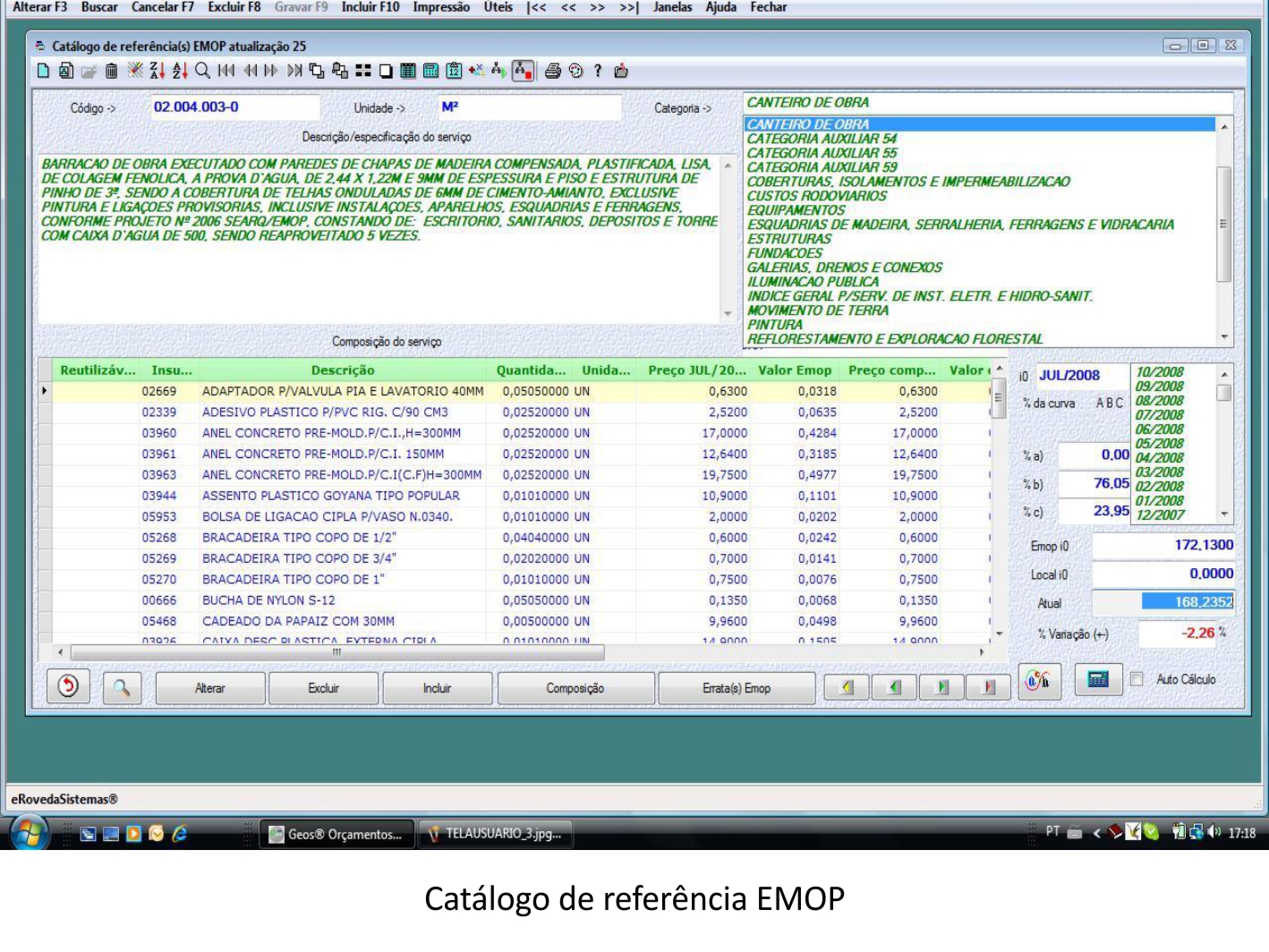Click the yellow first-record navigation button

pyautogui.click(x=847, y=687)
